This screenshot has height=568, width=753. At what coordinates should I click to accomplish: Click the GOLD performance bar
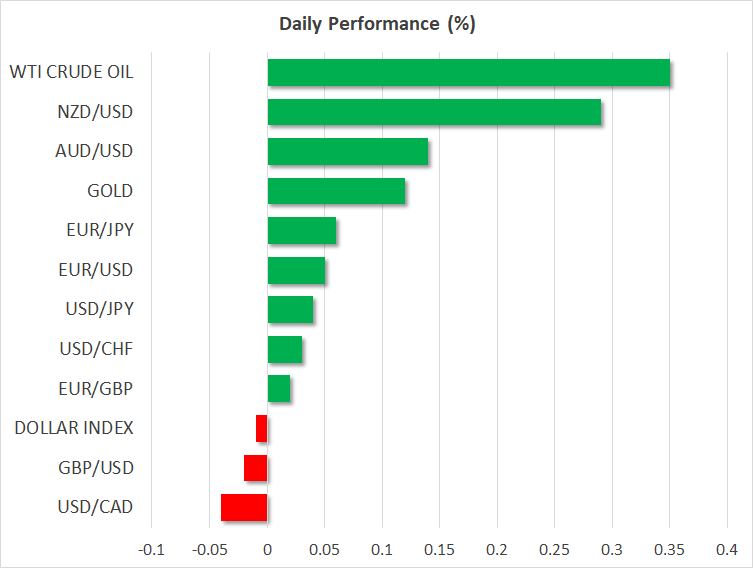(x=336, y=190)
